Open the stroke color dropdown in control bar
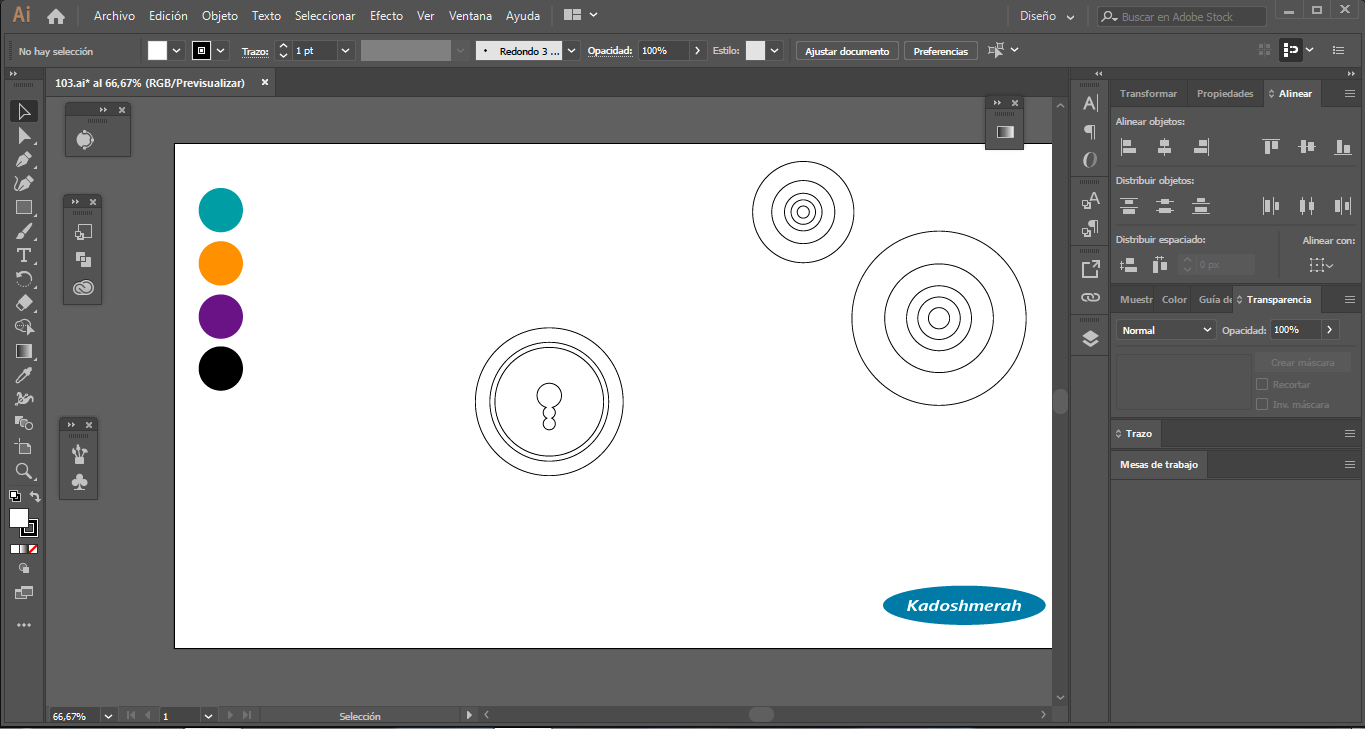This screenshot has height=729, width=1365. click(221, 50)
